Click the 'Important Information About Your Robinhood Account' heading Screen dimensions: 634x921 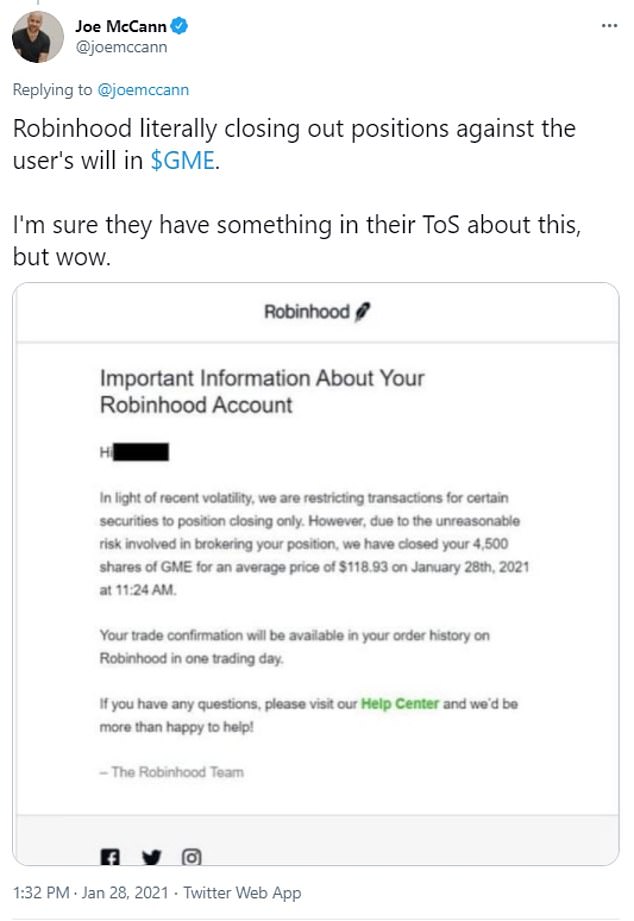262,392
